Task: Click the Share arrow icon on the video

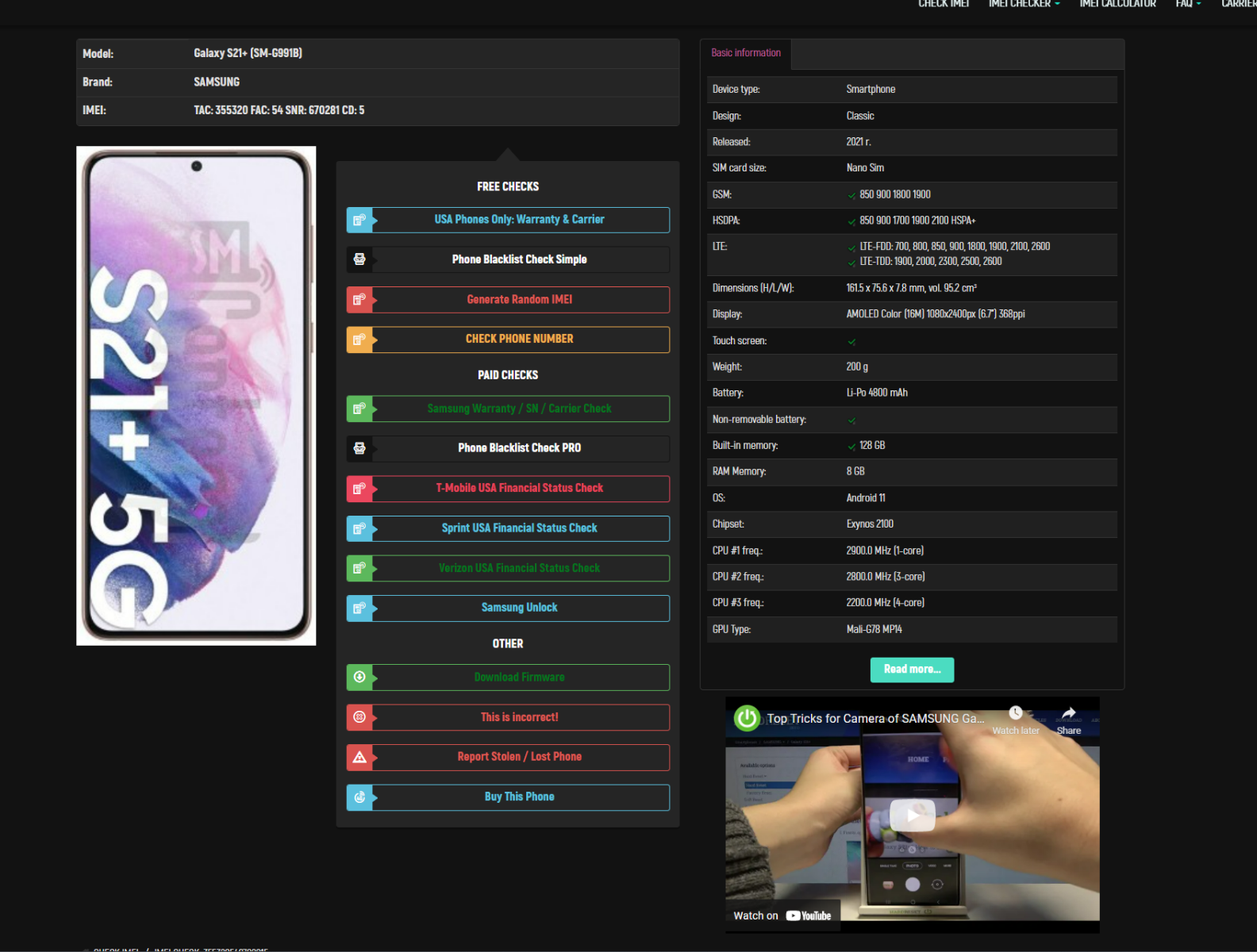Action: (1069, 712)
